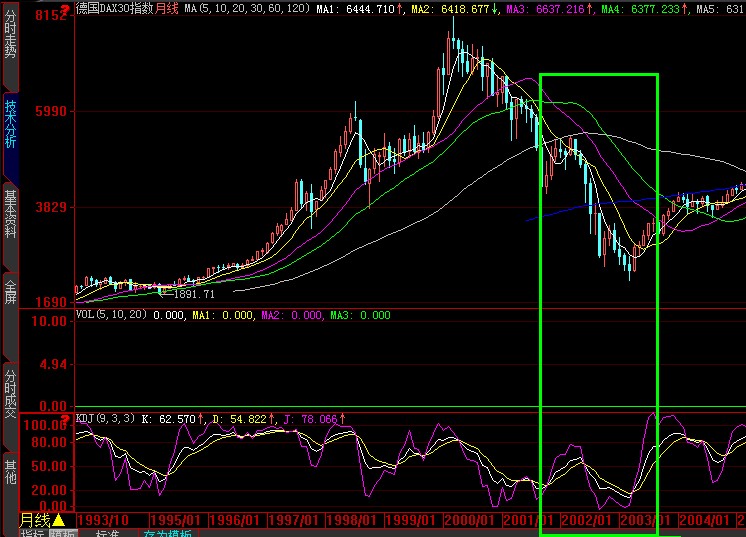The height and width of the screenshot is (537, 746).
Task: Click the red 月线 label in chart title
Action: (x=167, y=9)
